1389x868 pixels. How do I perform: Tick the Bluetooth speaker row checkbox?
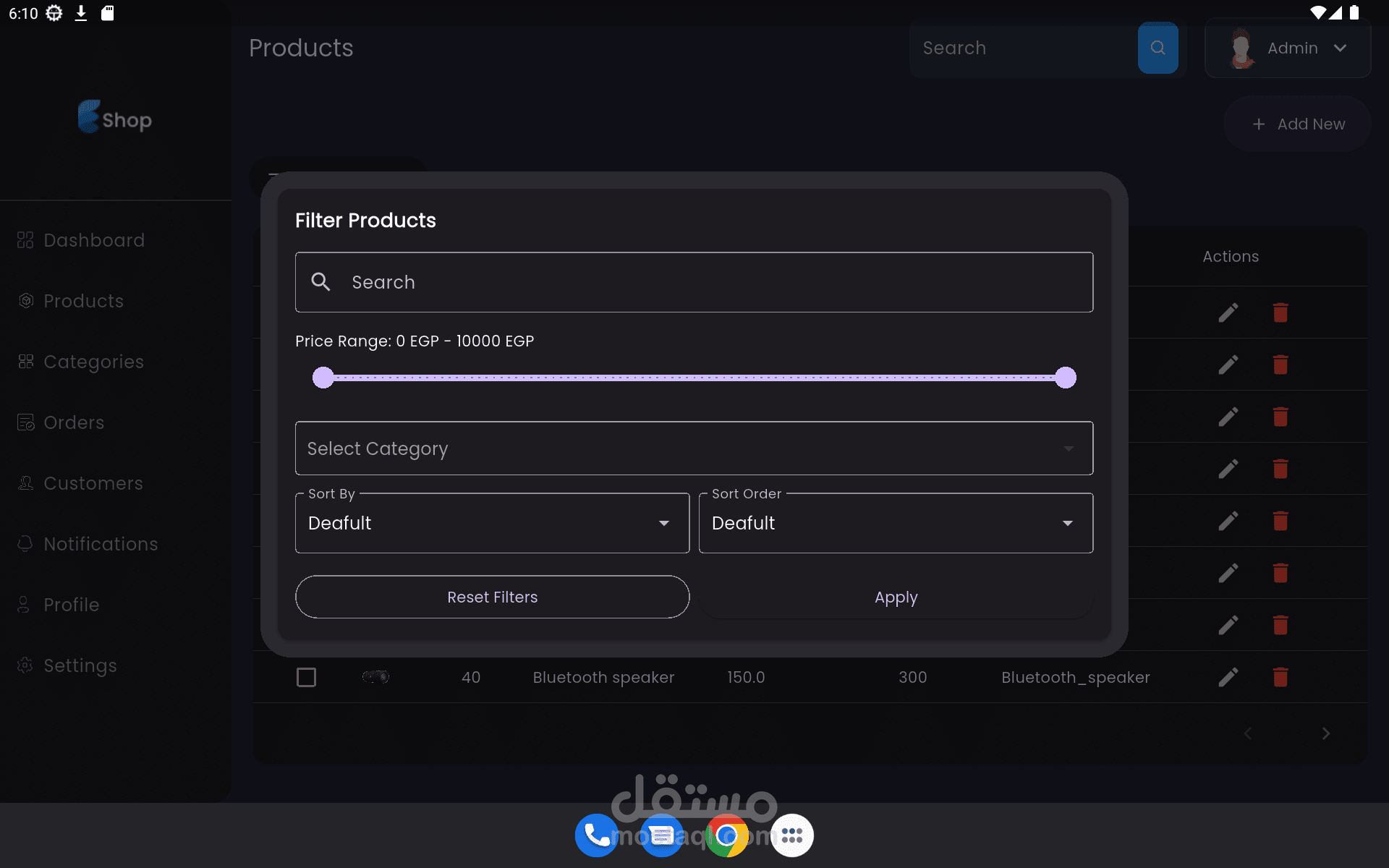[307, 677]
